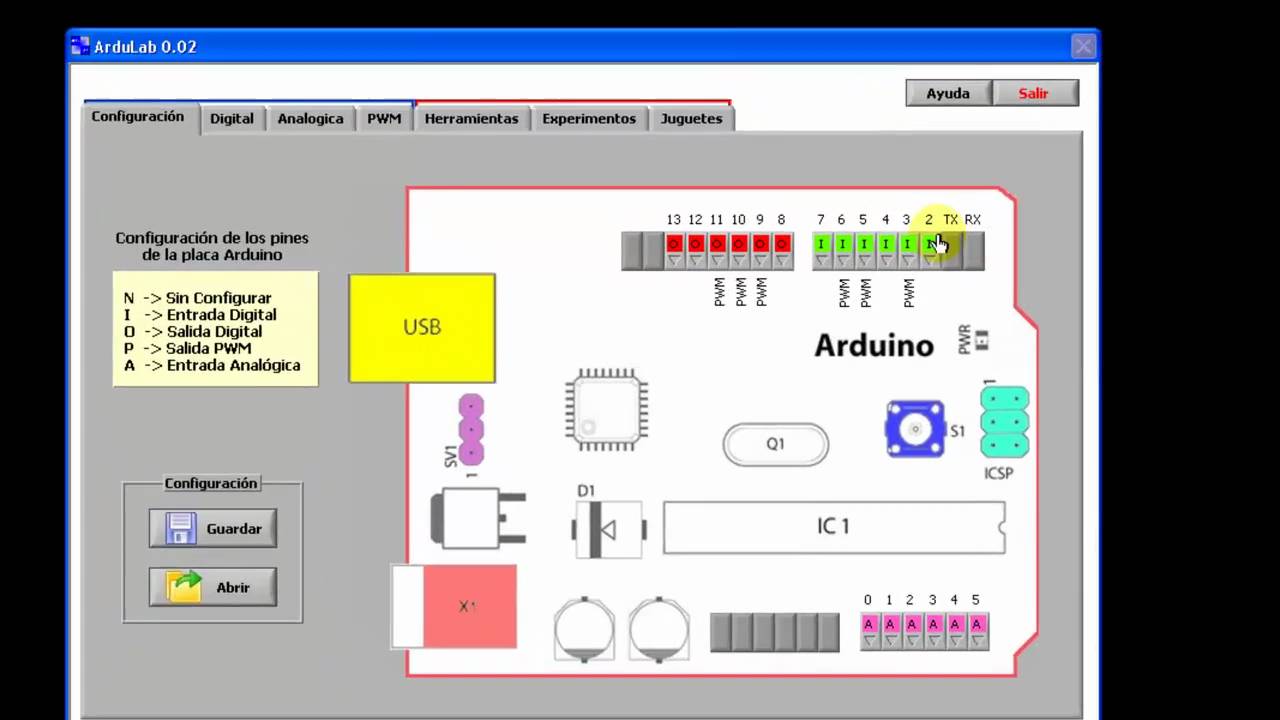This screenshot has height=720, width=1280.
Task: Expand the mode dropdown under pin 13
Action: [x=673, y=261]
